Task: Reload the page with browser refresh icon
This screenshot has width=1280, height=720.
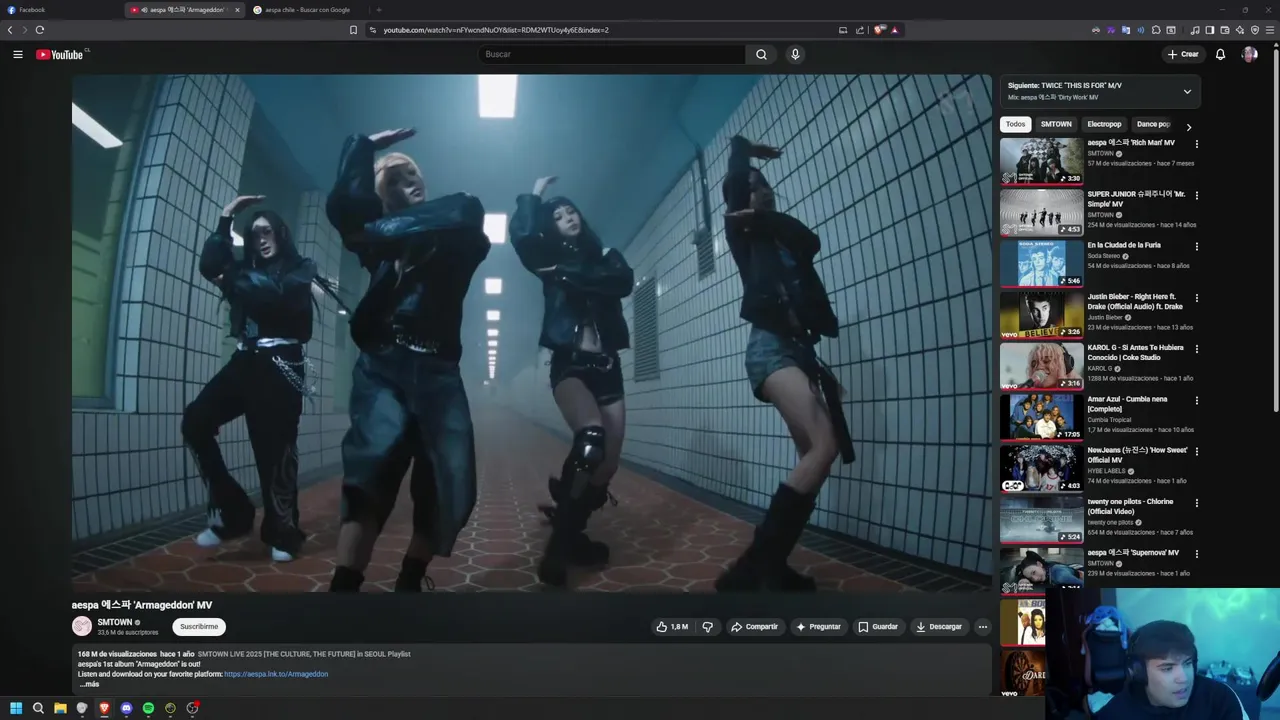Action: [x=39, y=30]
